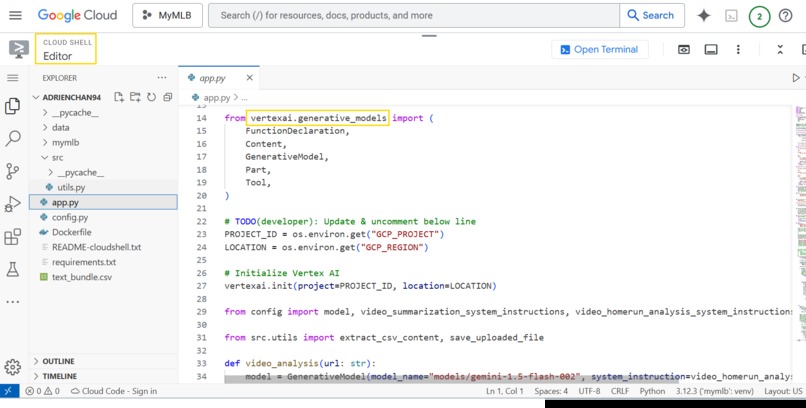Select app.py in the file tree
The image size is (806, 408).
pyautogui.click(x=103, y=202)
